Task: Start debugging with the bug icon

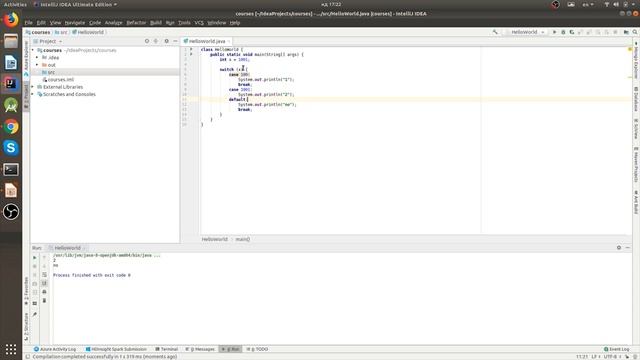Action: click(x=563, y=32)
